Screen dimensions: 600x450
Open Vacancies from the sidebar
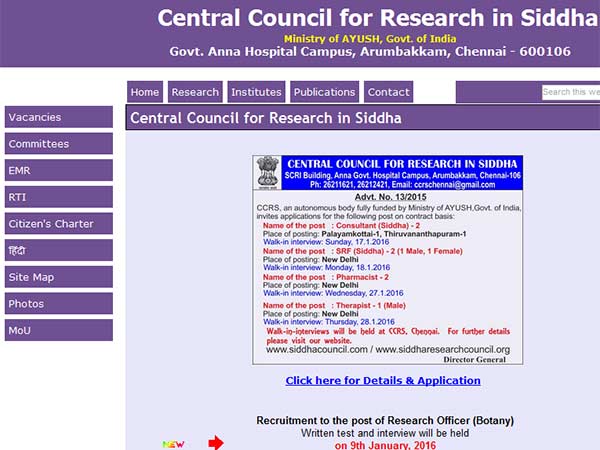58,117
